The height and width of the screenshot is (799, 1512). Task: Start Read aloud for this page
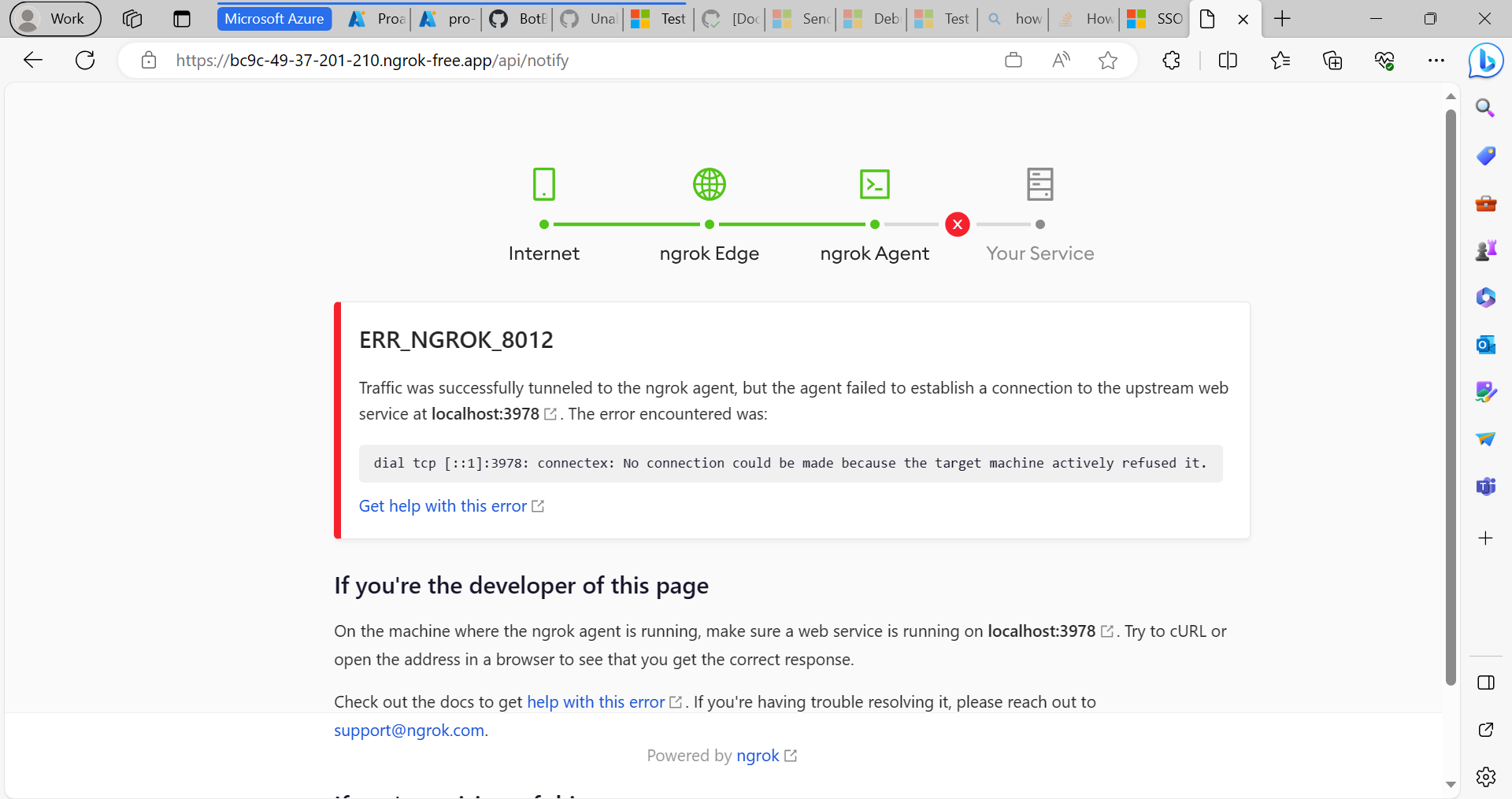(1061, 60)
